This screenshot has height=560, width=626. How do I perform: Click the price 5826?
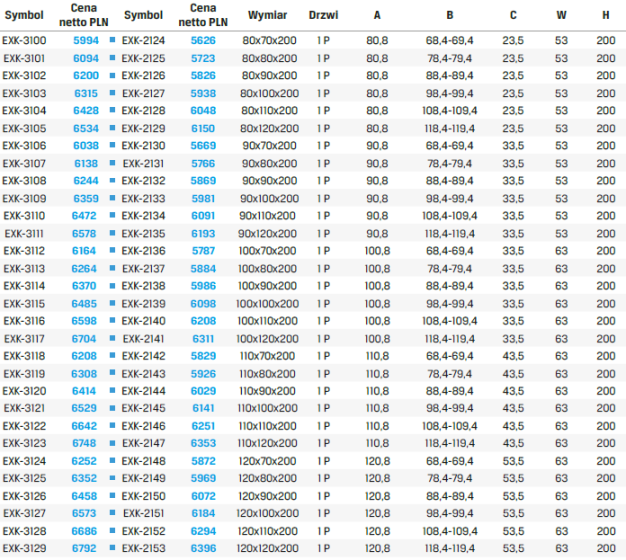[x=203, y=75]
